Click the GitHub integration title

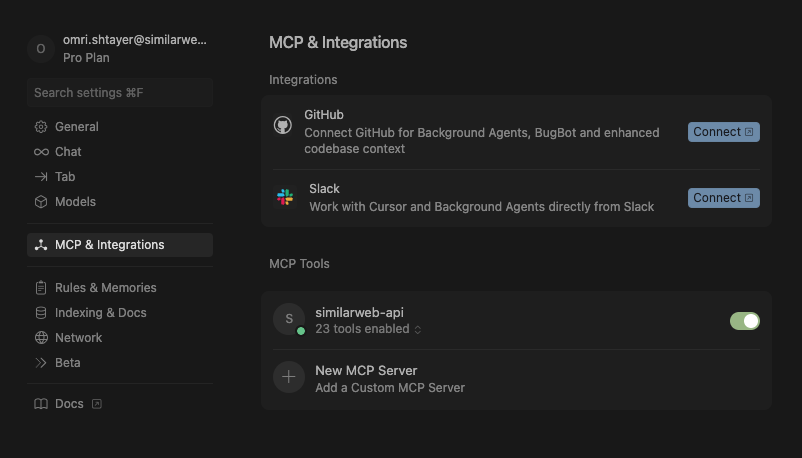click(x=324, y=115)
